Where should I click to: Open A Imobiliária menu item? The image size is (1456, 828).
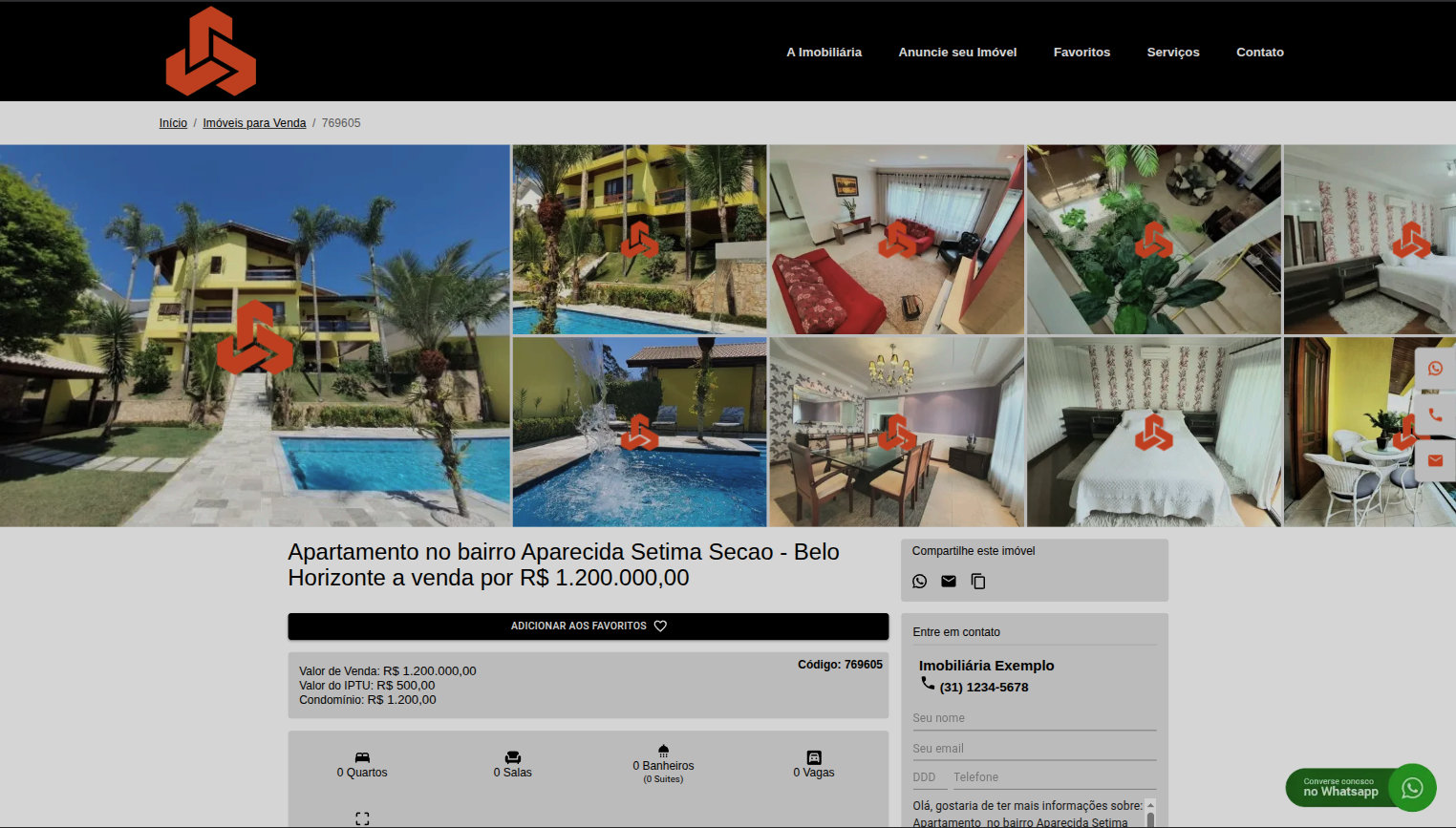[x=824, y=53]
